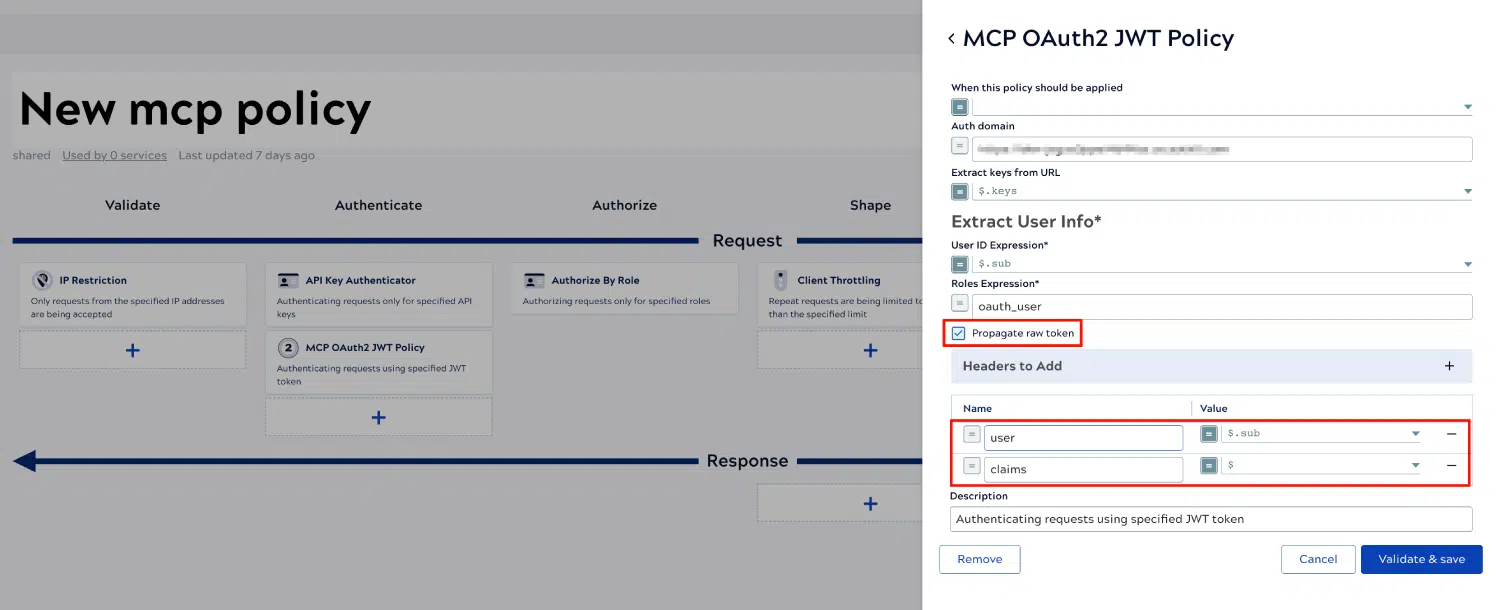Screen dimensions: 1500x610
Task: Open the Authorize By Role policy card
Action: (x=625, y=288)
